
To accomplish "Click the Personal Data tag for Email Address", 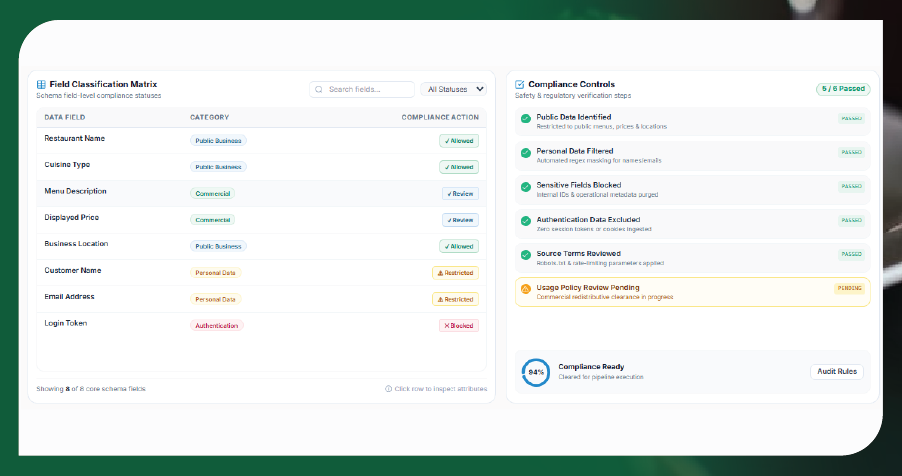I will [x=216, y=299].
